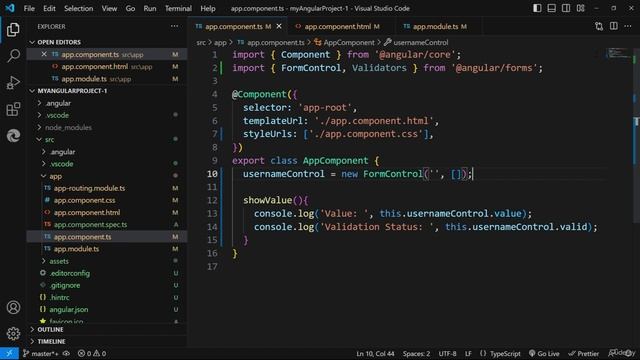Image resolution: width=640 pixels, height=360 pixels.
Task: Open app.component.css file
Action: pos(84,200)
